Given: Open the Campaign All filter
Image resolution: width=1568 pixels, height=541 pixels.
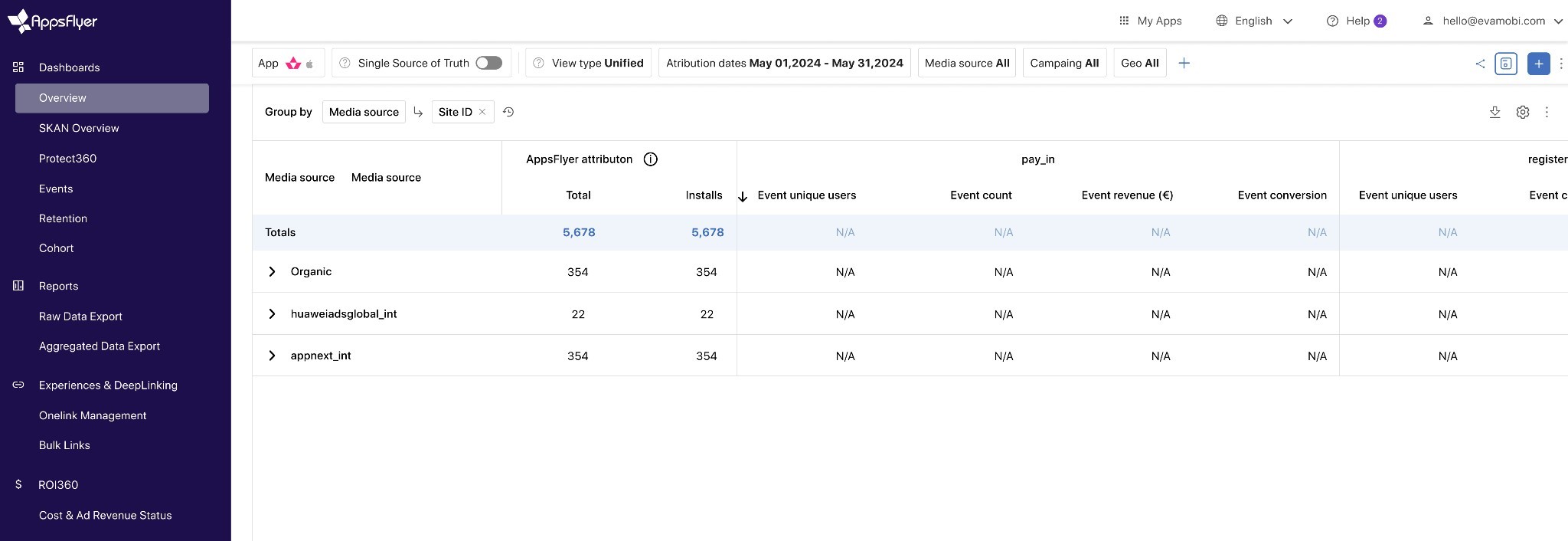Looking at the screenshot, I should [1064, 63].
